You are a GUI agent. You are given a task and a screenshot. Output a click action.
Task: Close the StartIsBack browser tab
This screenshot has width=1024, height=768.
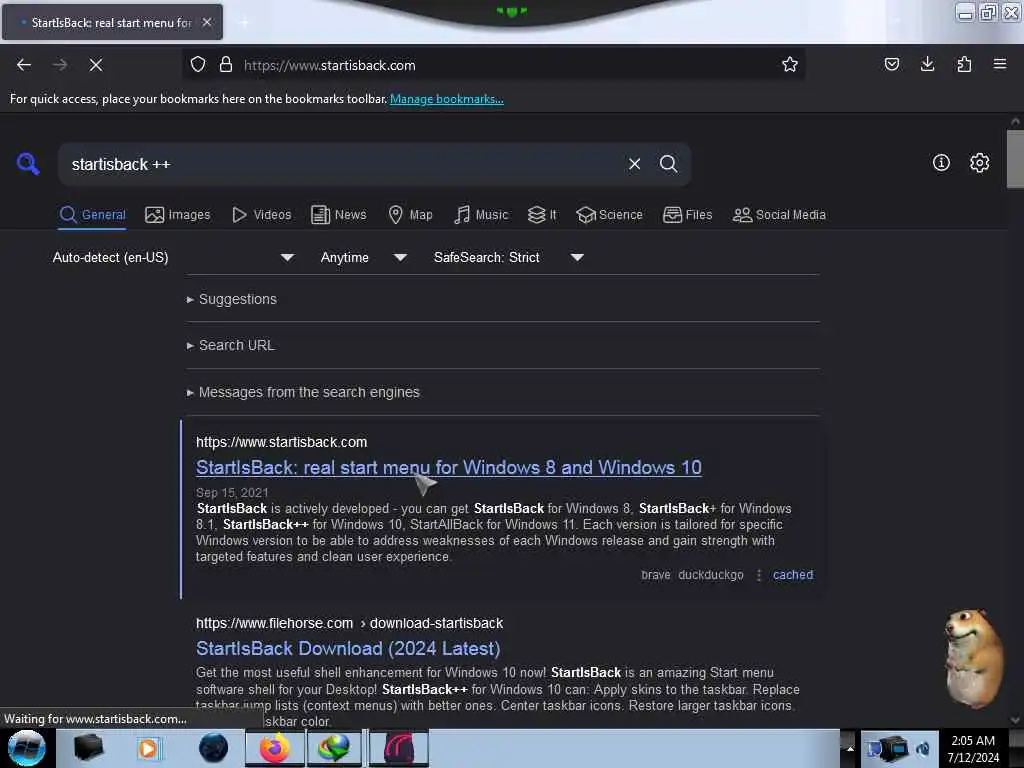point(207,22)
